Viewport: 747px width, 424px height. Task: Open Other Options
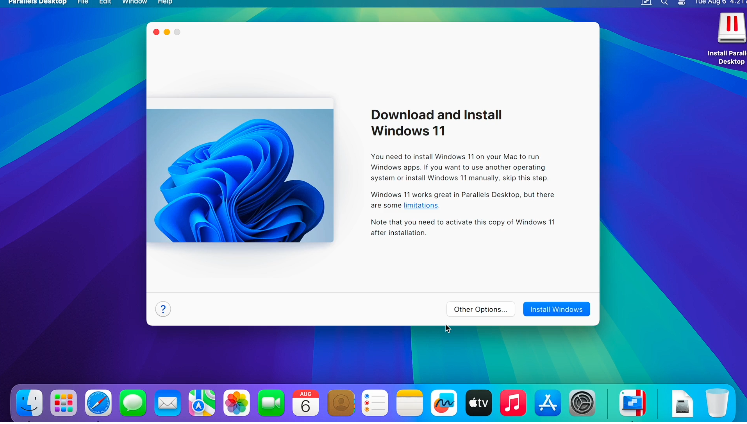tap(482, 309)
